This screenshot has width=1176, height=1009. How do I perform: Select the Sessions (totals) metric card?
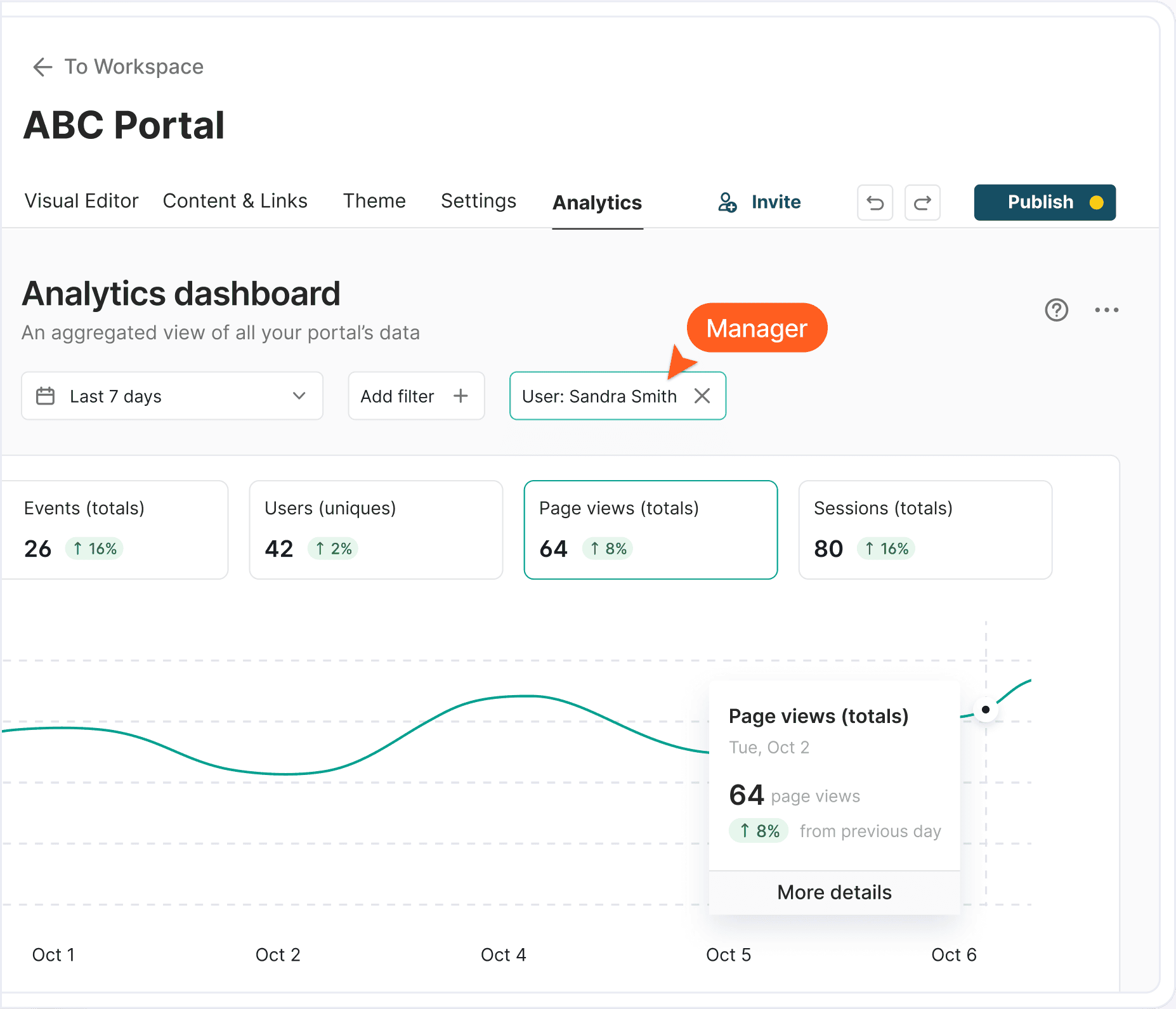925,530
